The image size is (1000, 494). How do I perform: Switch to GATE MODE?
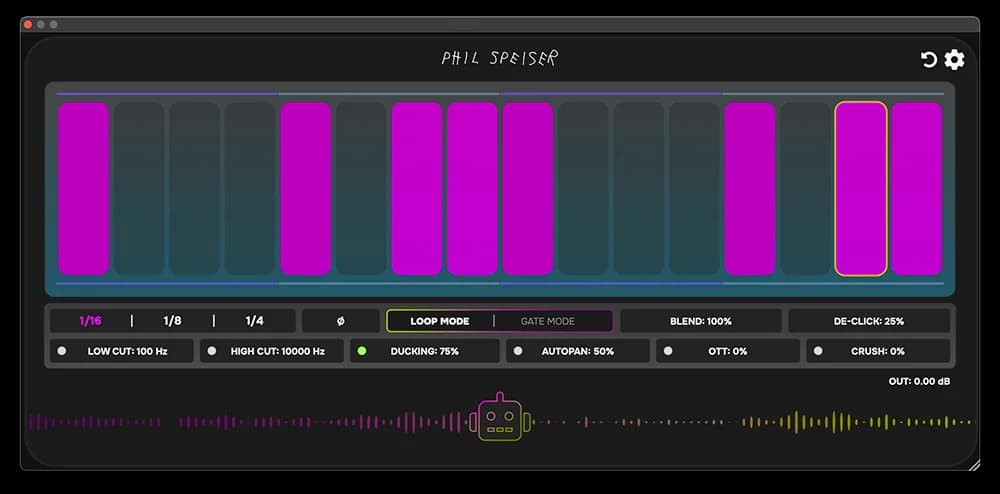click(x=547, y=321)
